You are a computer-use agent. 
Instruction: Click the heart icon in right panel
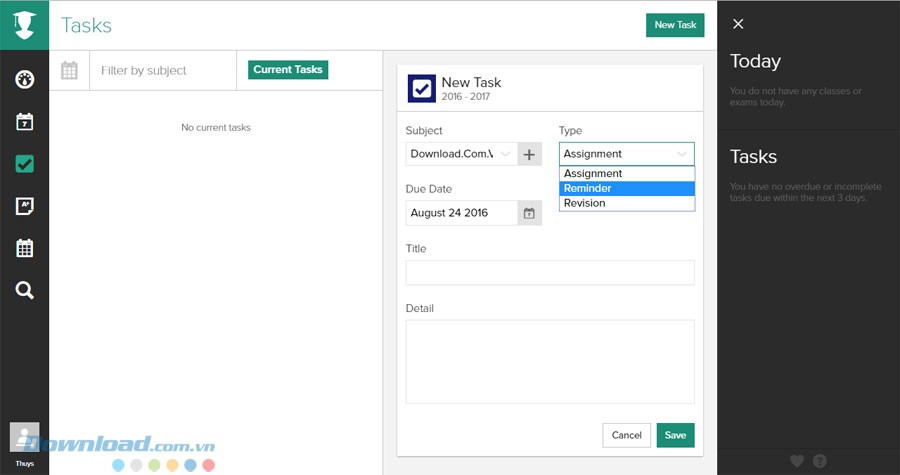tap(797, 461)
